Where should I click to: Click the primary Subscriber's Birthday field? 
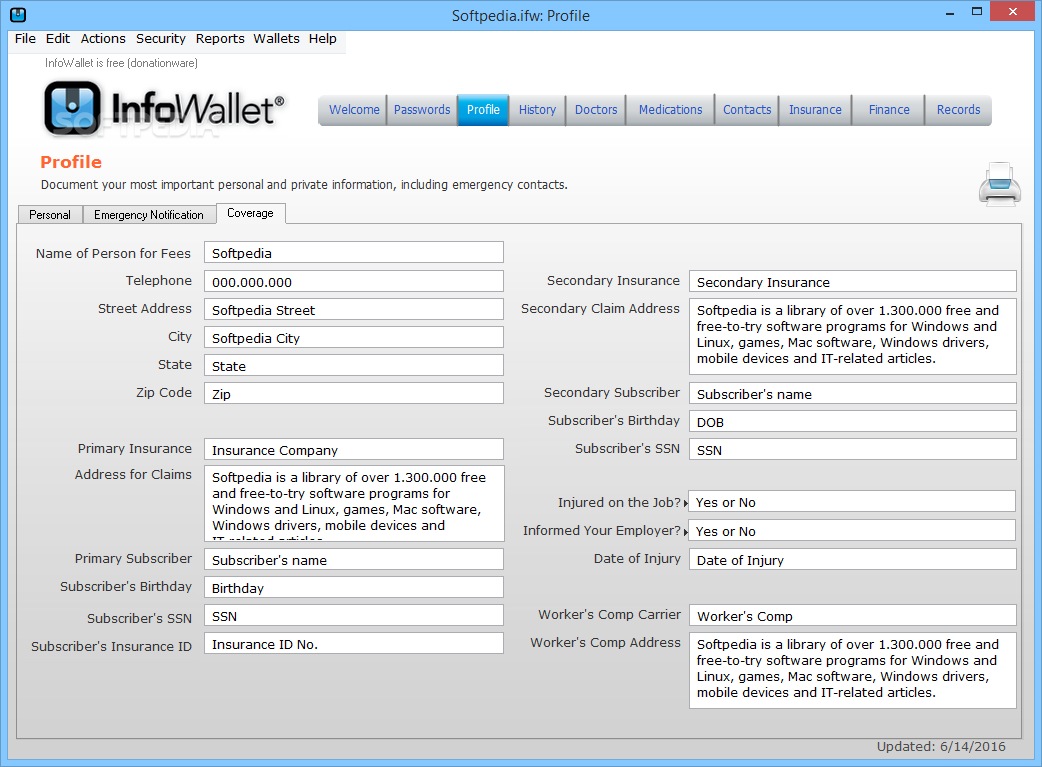point(354,588)
